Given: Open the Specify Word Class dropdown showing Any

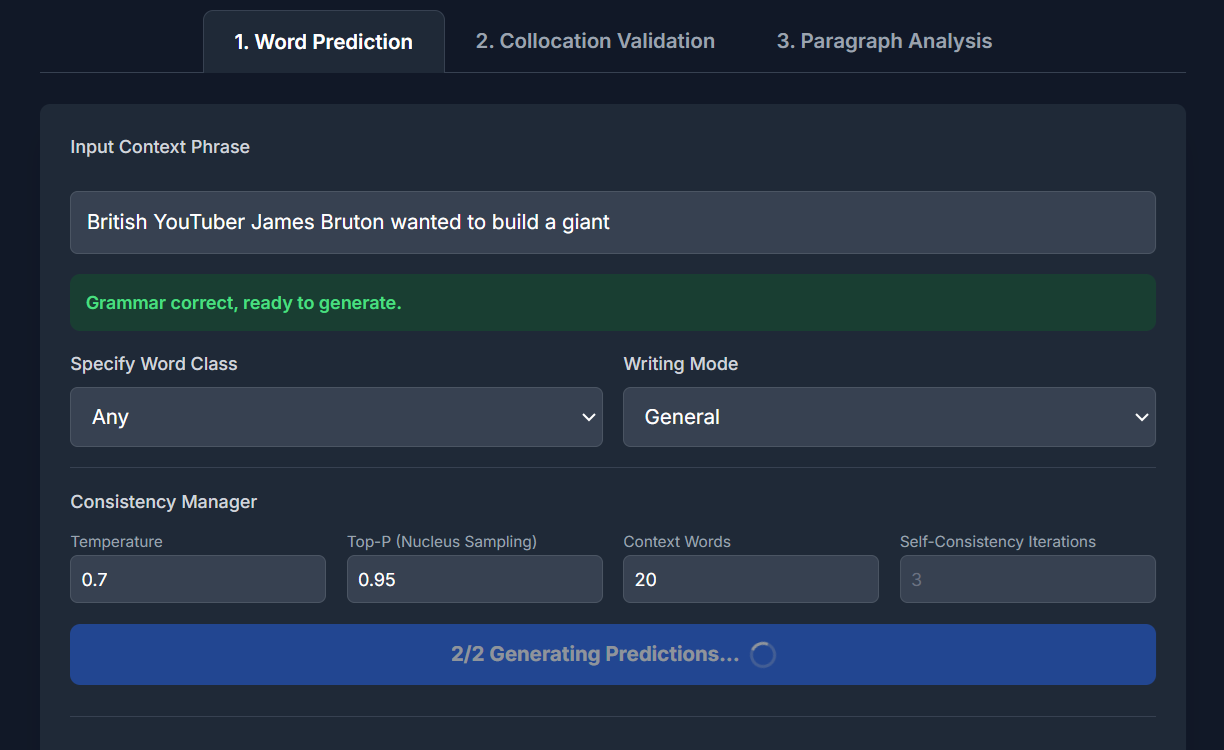Looking at the screenshot, I should (x=336, y=417).
